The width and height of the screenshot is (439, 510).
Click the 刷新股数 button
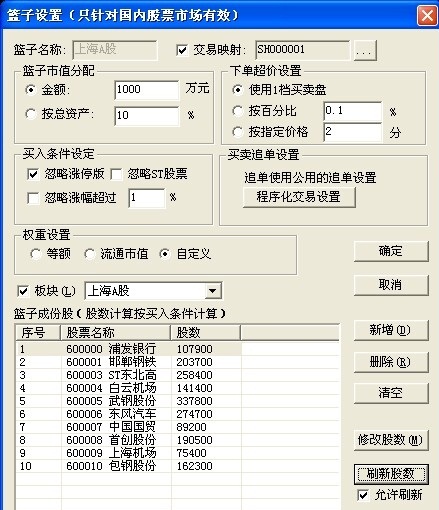tap(391, 474)
